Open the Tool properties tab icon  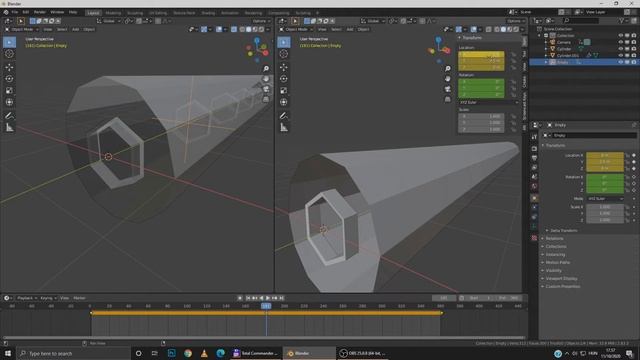click(534, 137)
